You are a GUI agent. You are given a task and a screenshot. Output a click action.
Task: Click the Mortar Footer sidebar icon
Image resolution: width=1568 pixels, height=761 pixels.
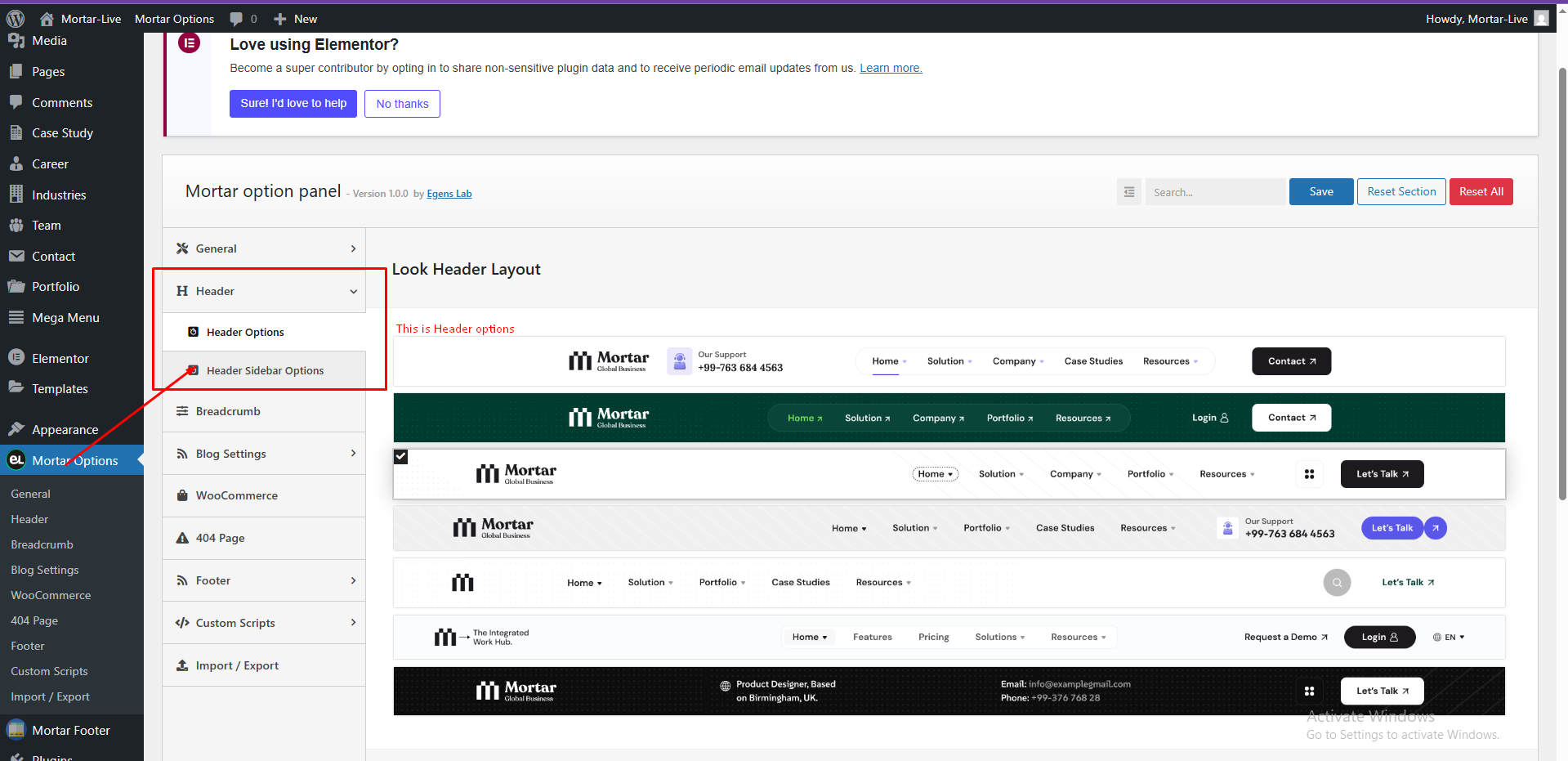[16, 730]
